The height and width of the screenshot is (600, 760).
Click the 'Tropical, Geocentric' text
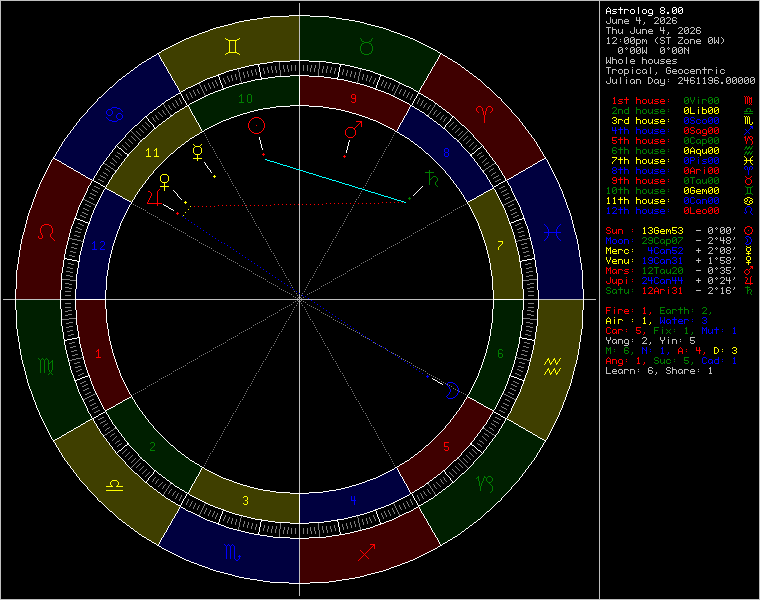coord(665,71)
